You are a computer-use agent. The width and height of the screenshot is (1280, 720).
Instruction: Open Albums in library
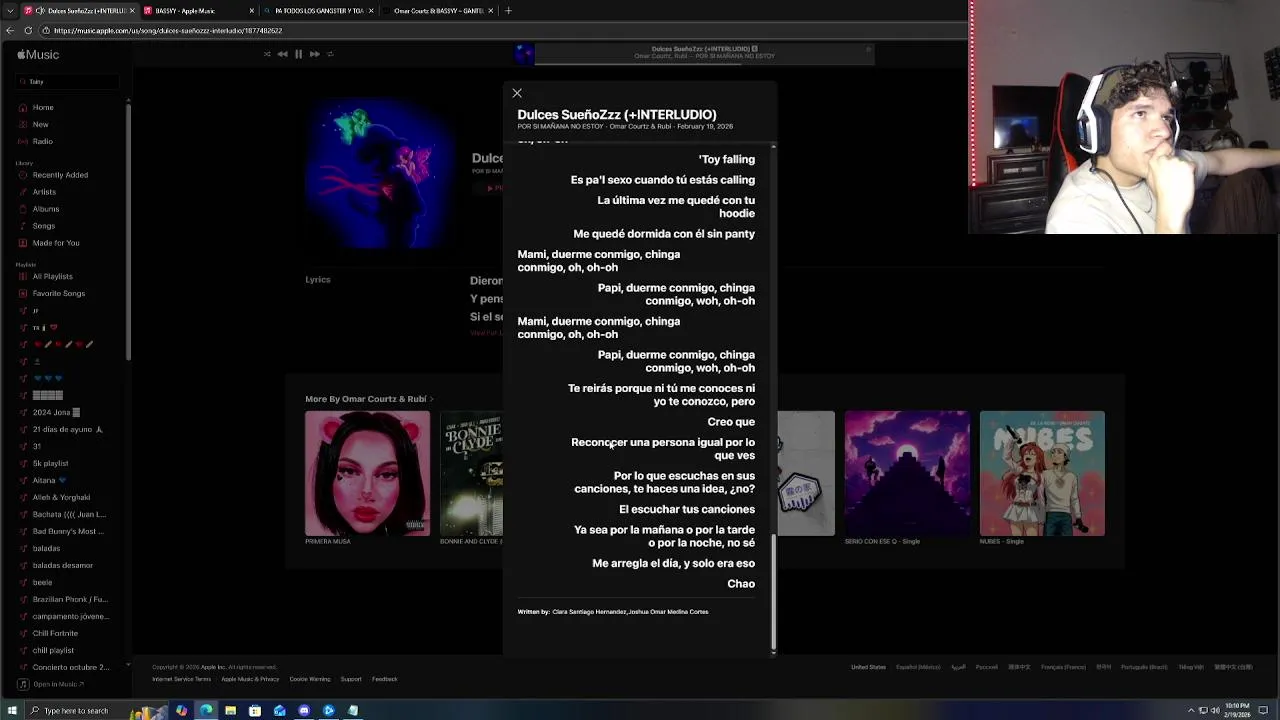(x=46, y=209)
